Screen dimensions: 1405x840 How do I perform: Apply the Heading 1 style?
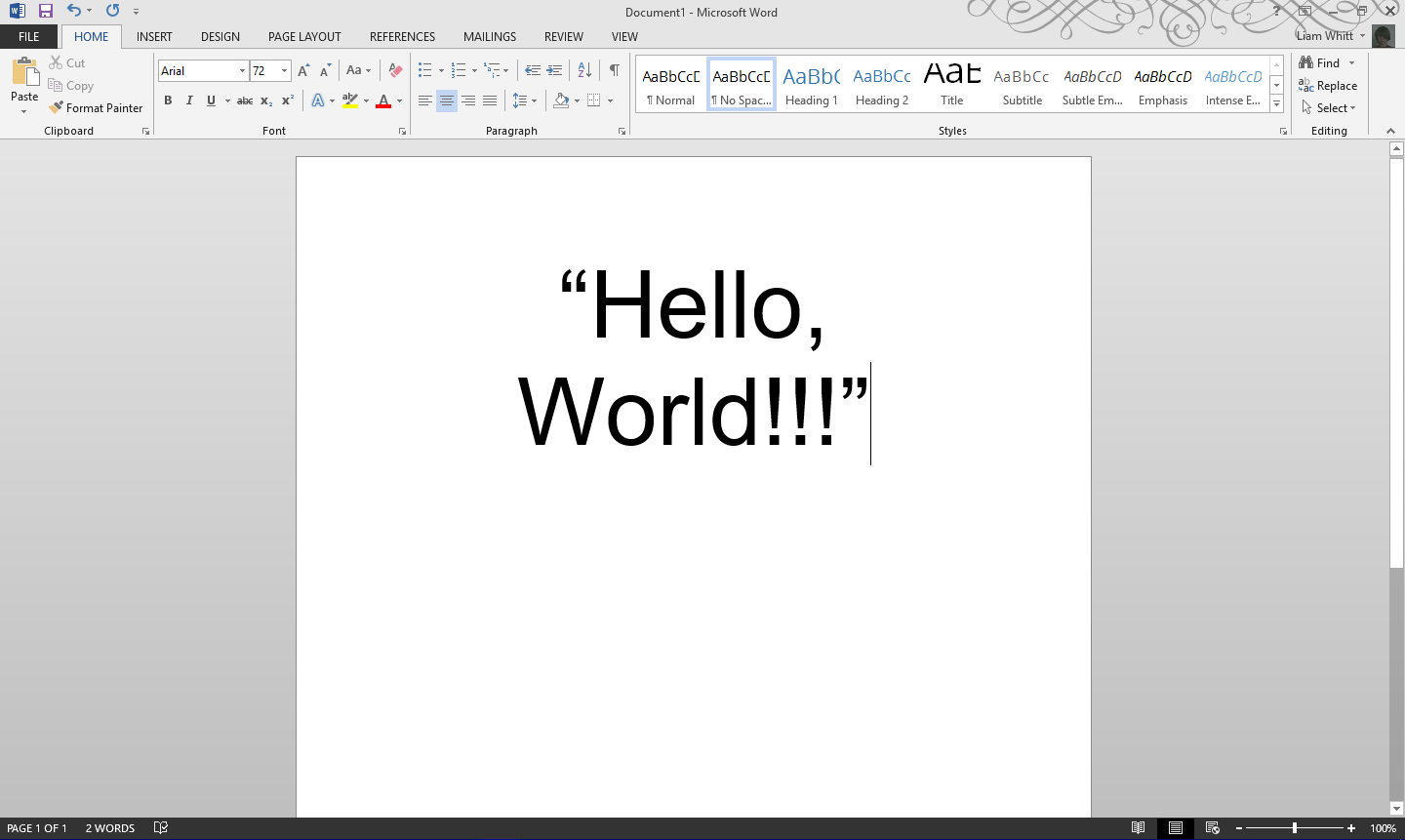tap(812, 85)
